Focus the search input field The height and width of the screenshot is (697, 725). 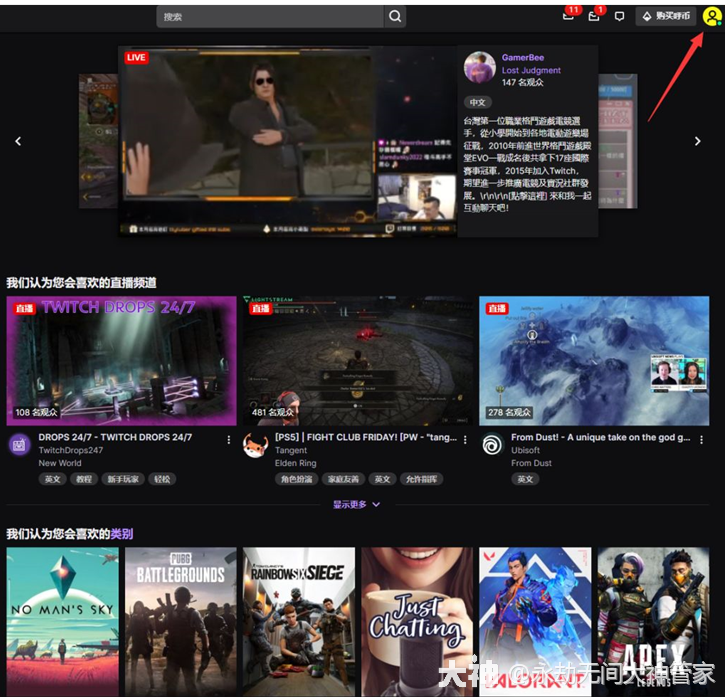pyautogui.click(x=270, y=17)
